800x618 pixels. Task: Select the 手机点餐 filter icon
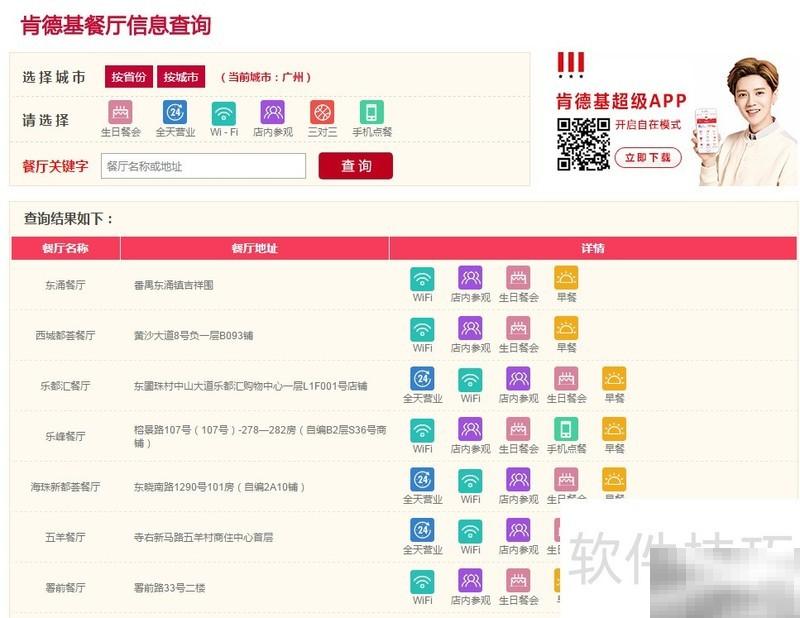pyautogui.click(x=370, y=114)
